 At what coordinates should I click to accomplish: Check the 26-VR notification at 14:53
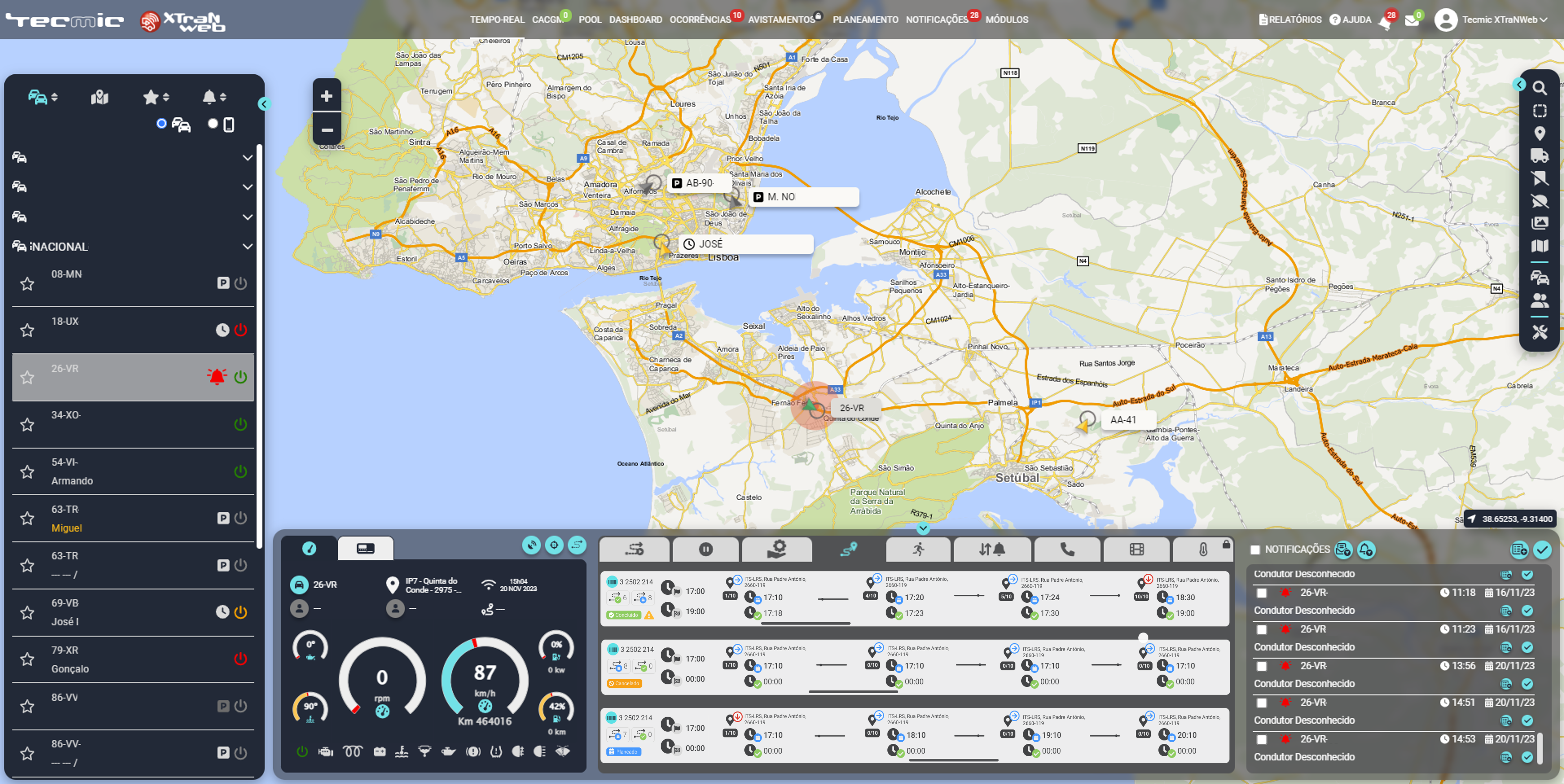click(1262, 740)
